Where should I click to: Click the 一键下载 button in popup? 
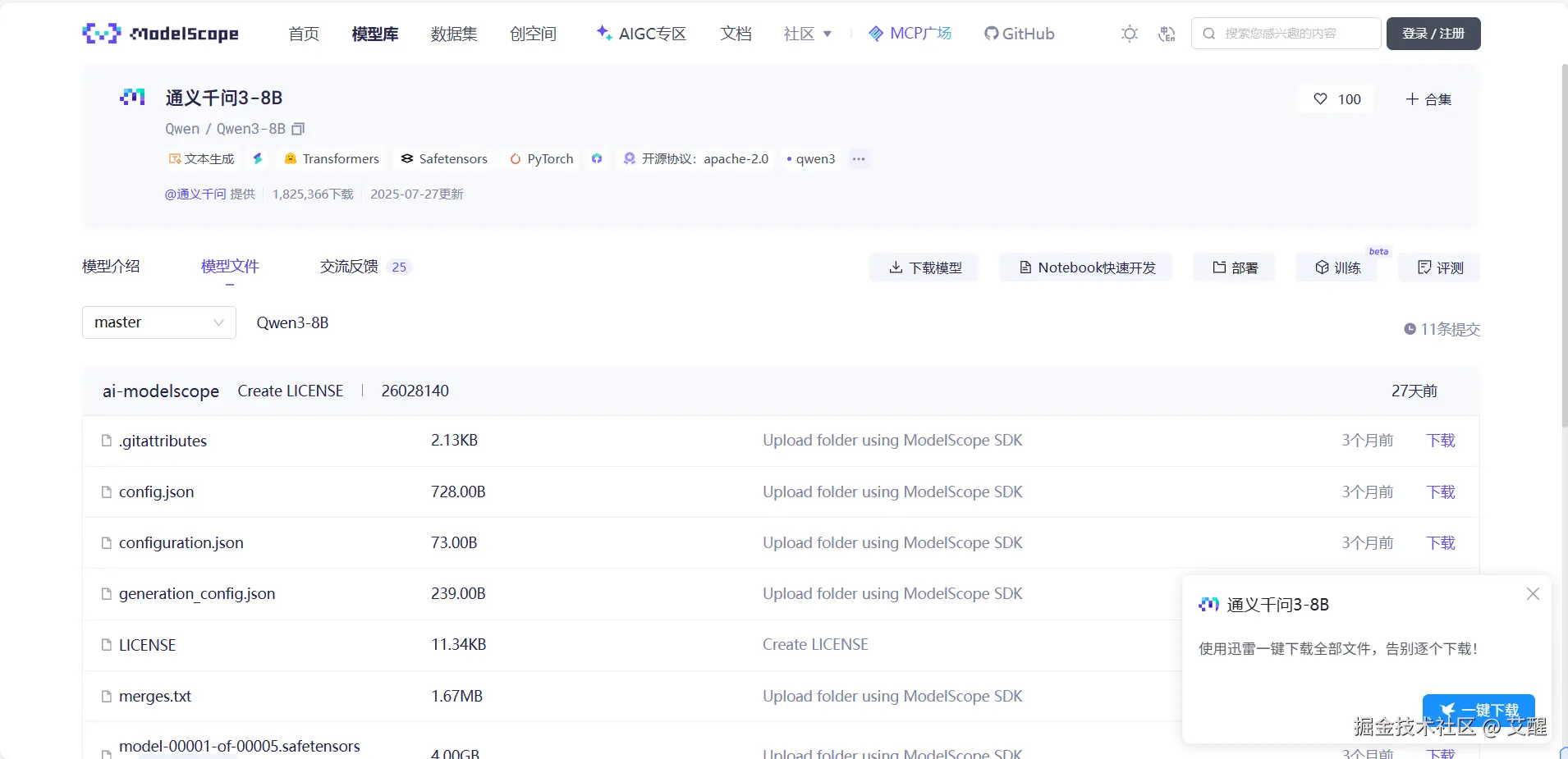coord(1479,710)
